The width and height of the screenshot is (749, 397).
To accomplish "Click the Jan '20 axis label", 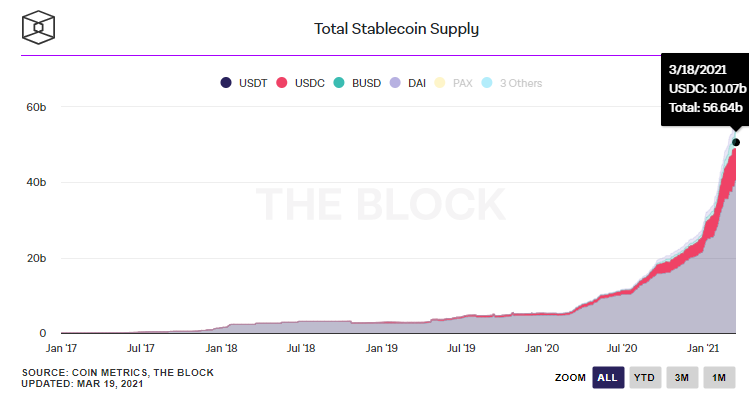I will pos(542,348).
